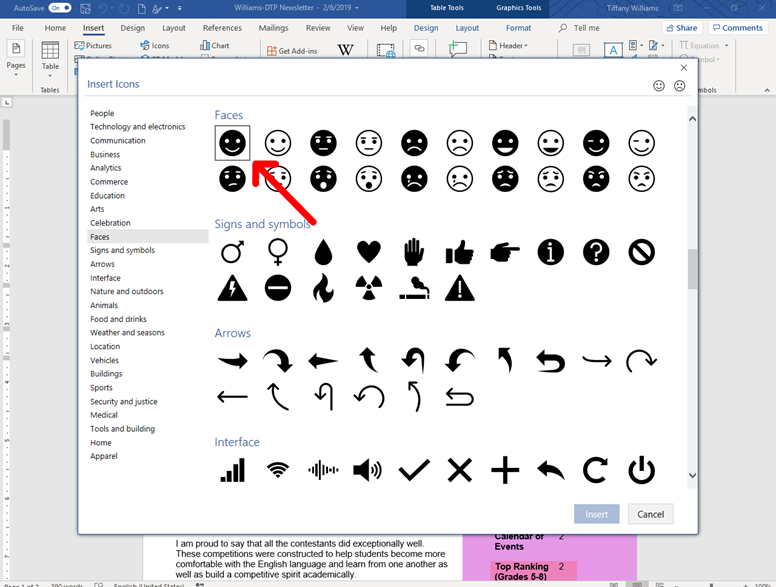Image resolution: width=776 pixels, height=587 pixels.
Task: Select the Faces category in list
Action: click(100, 237)
